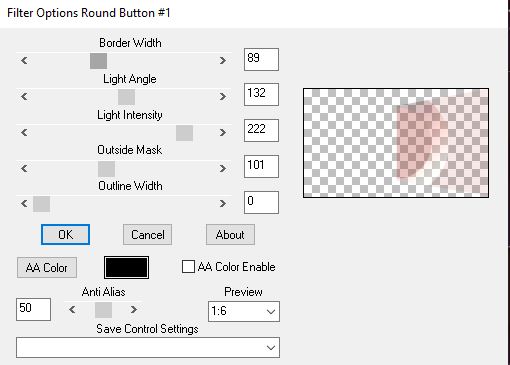Open the About dialog
The height and width of the screenshot is (365, 510).
(x=230, y=235)
